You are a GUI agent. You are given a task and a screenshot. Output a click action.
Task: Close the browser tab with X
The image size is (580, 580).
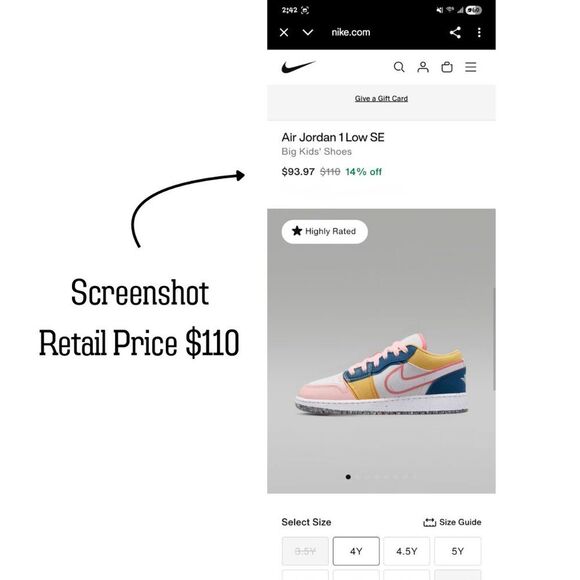[x=284, y=33]
